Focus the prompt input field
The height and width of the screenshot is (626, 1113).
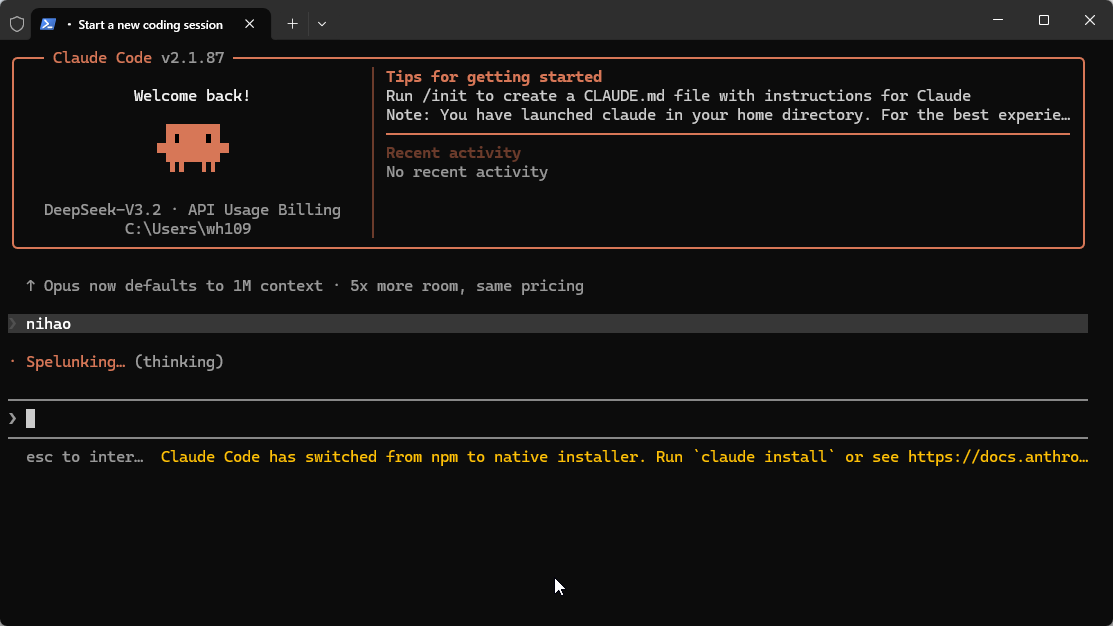pos(548,419)
